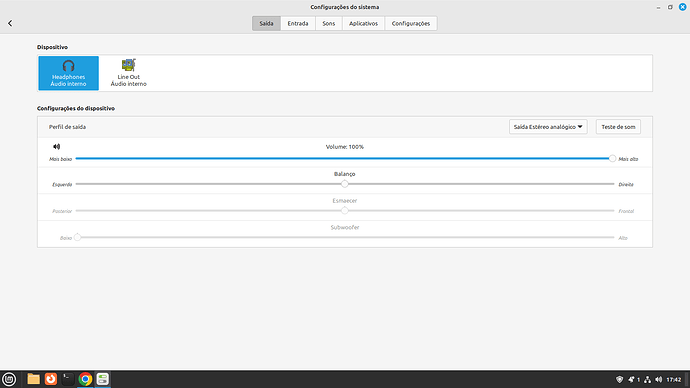Screen dimensions: 690x388
Task: Open the file manager from the panel
Action: pos(33,379)
